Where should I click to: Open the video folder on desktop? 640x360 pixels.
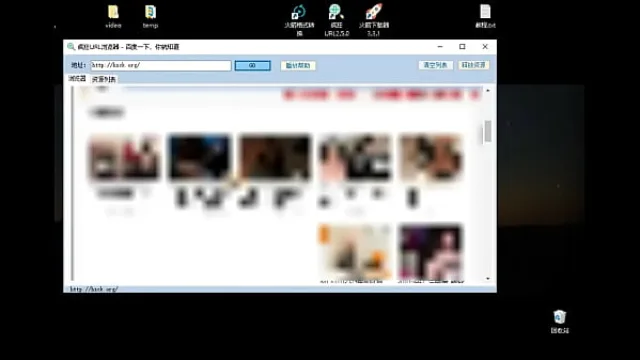(x=113, y=16)
